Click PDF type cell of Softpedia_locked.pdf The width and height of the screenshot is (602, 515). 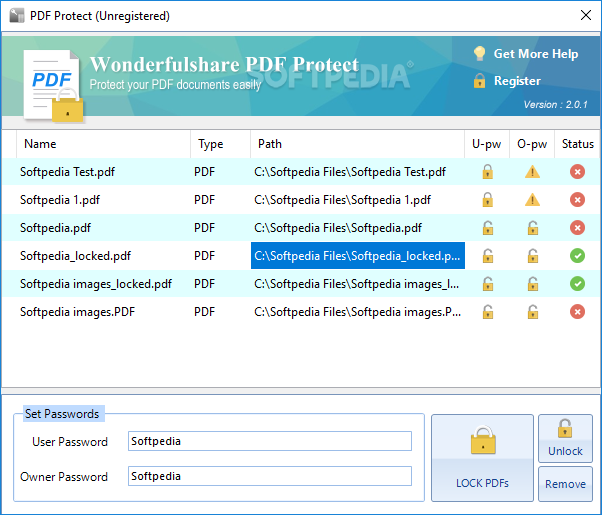pyautogui.click(x=204, y=256)
